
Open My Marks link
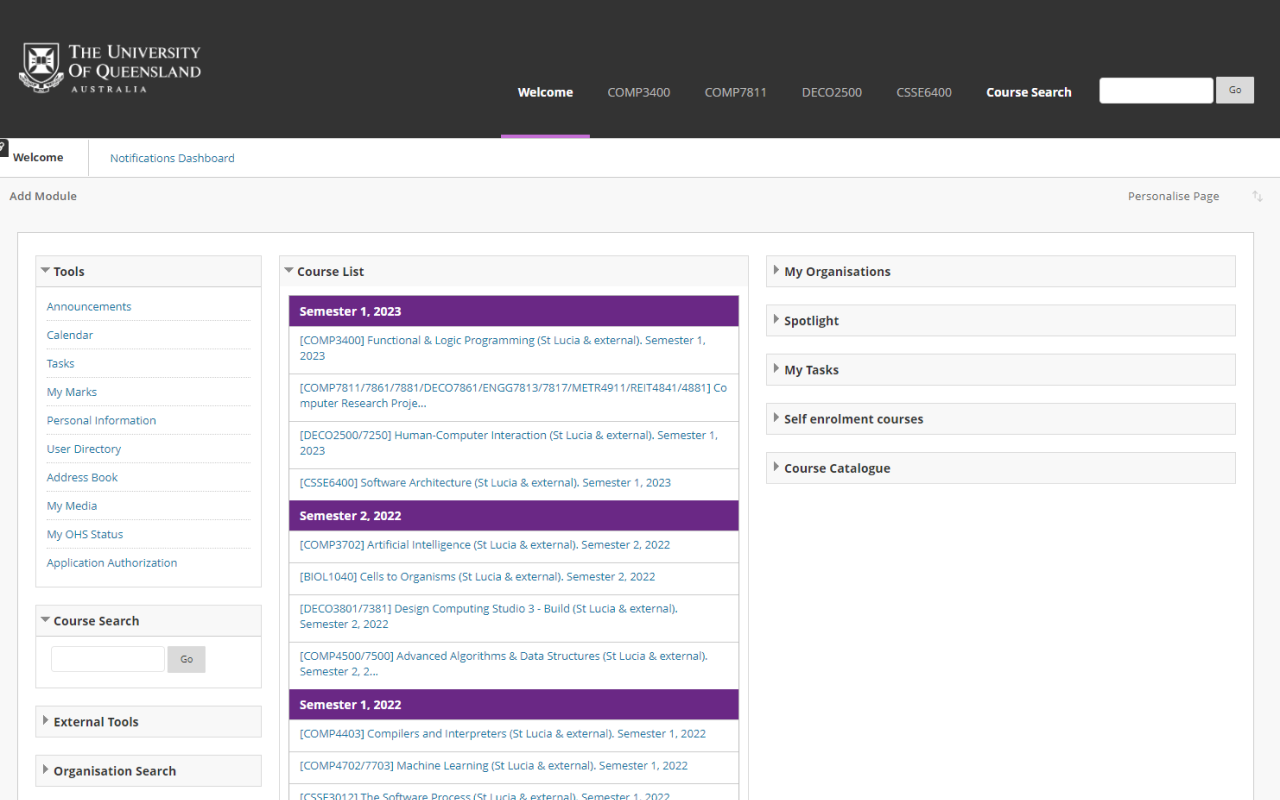pos(72,392)
